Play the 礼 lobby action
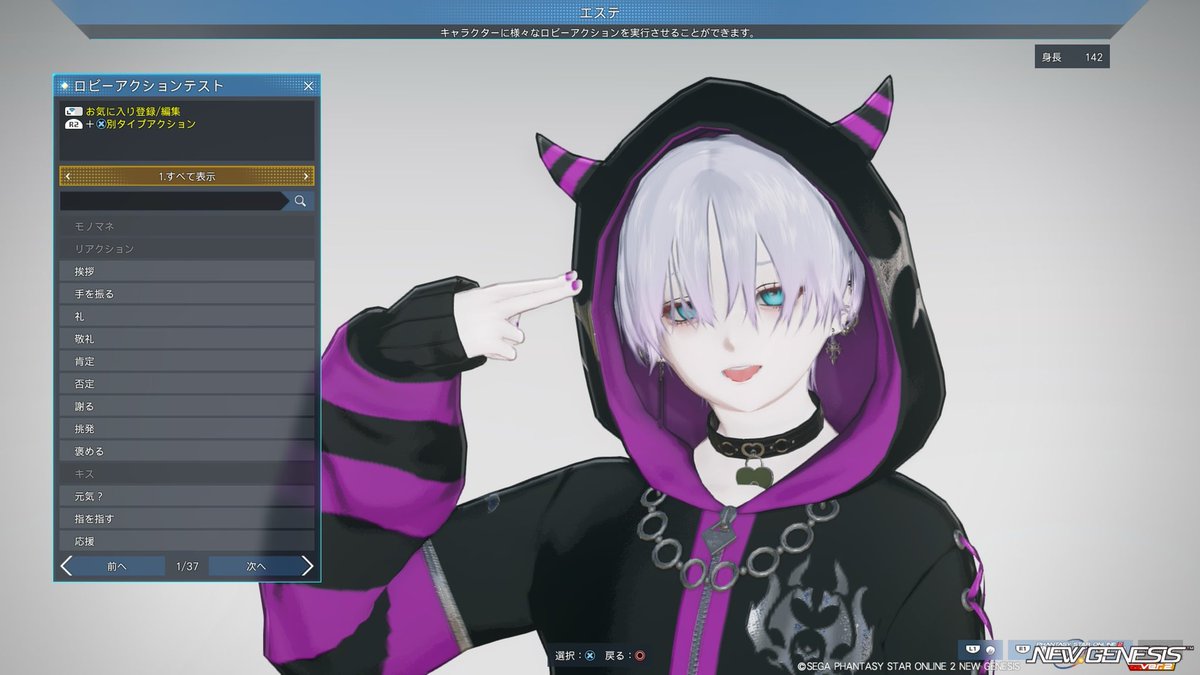1200x675 pixels. 187,317
